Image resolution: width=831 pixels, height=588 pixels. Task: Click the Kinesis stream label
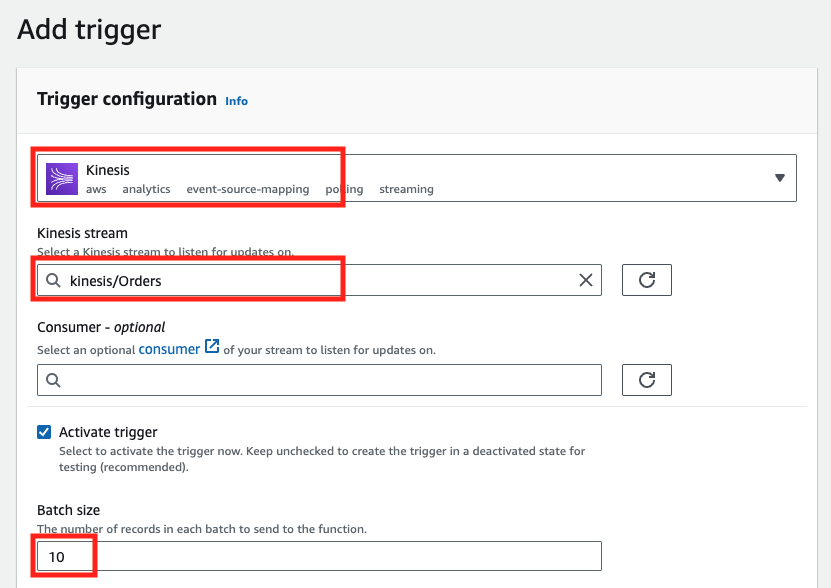coord(82,233)
